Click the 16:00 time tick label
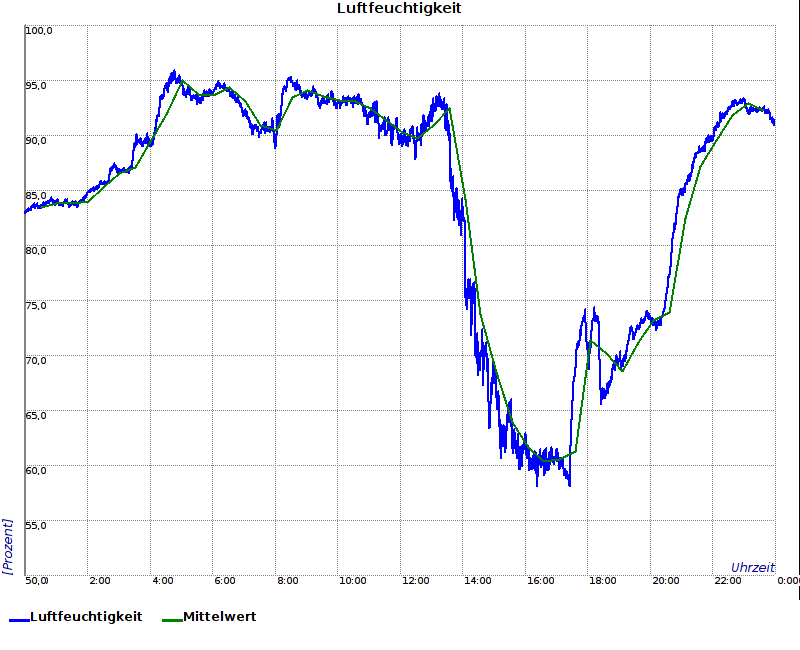The height and width of the screenshot is (650, 800). [x=540, y=581]
